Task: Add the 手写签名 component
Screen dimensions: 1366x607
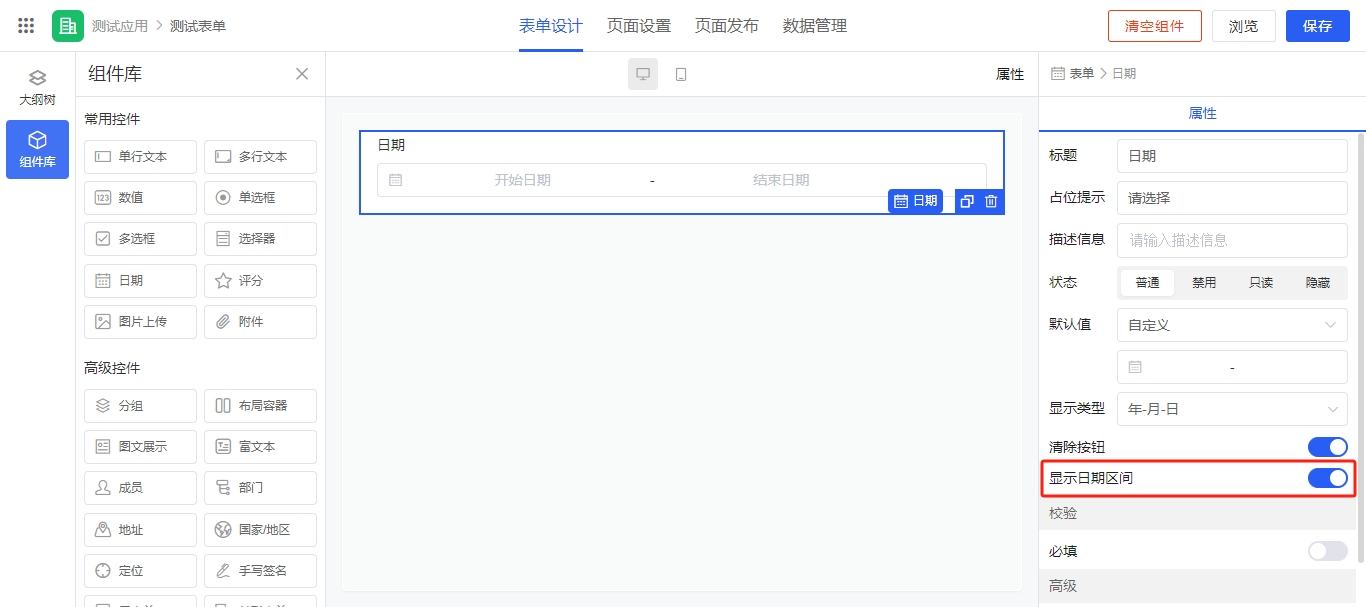Action: coord(260,571)
